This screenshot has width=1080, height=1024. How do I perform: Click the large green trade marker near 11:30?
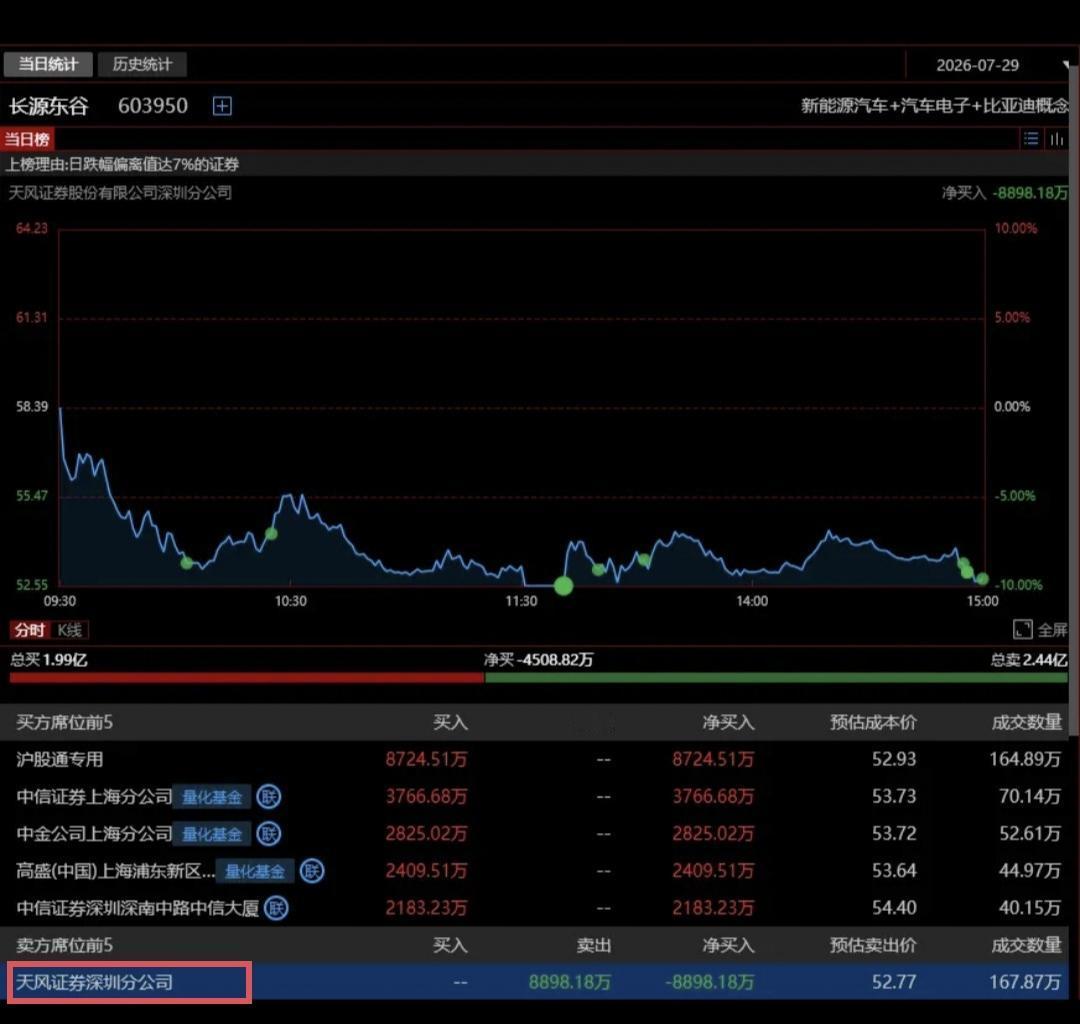point(563,586)
